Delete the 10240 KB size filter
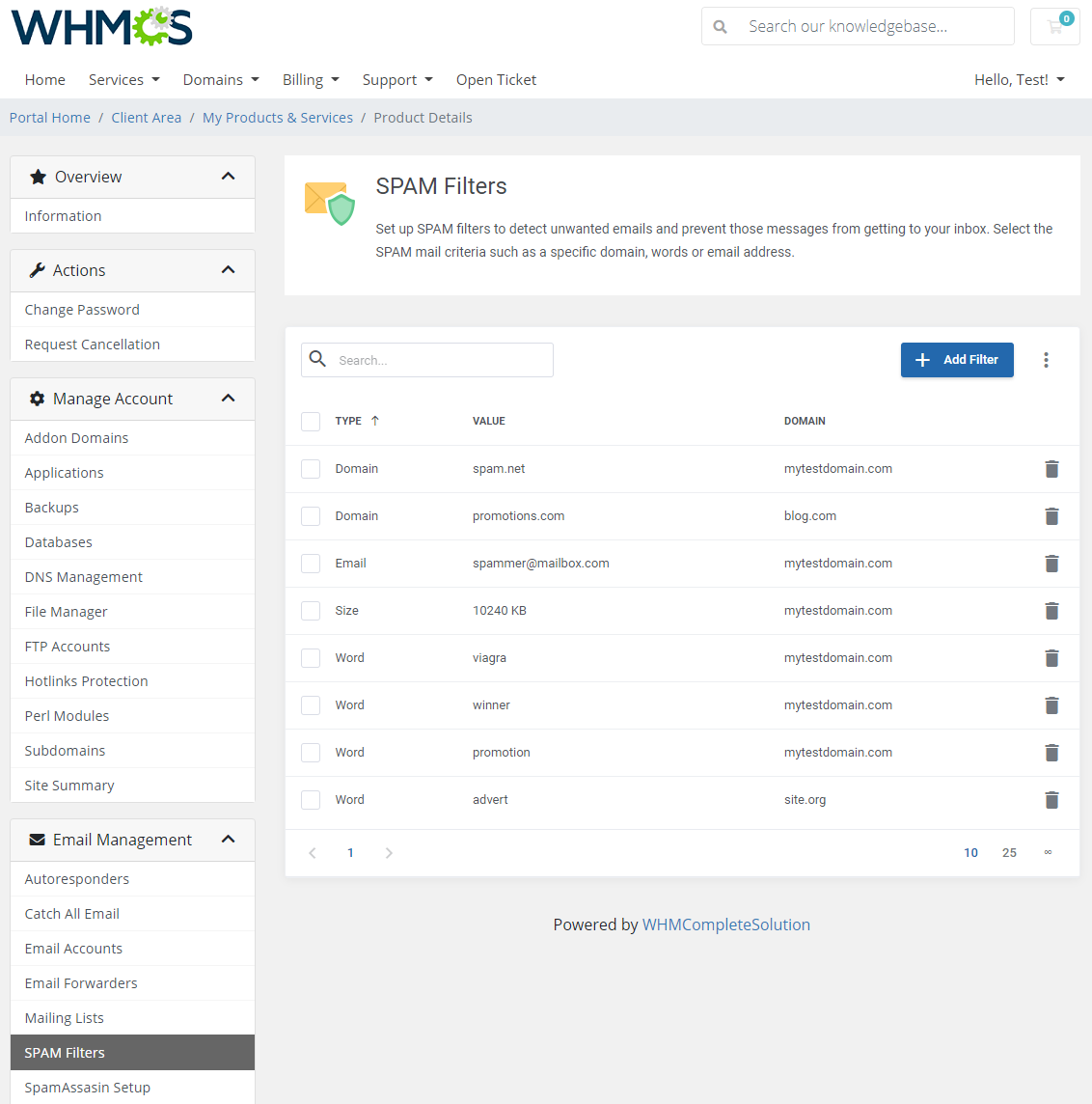This screenshot has height=1104, width=1092. [1051, 611]
